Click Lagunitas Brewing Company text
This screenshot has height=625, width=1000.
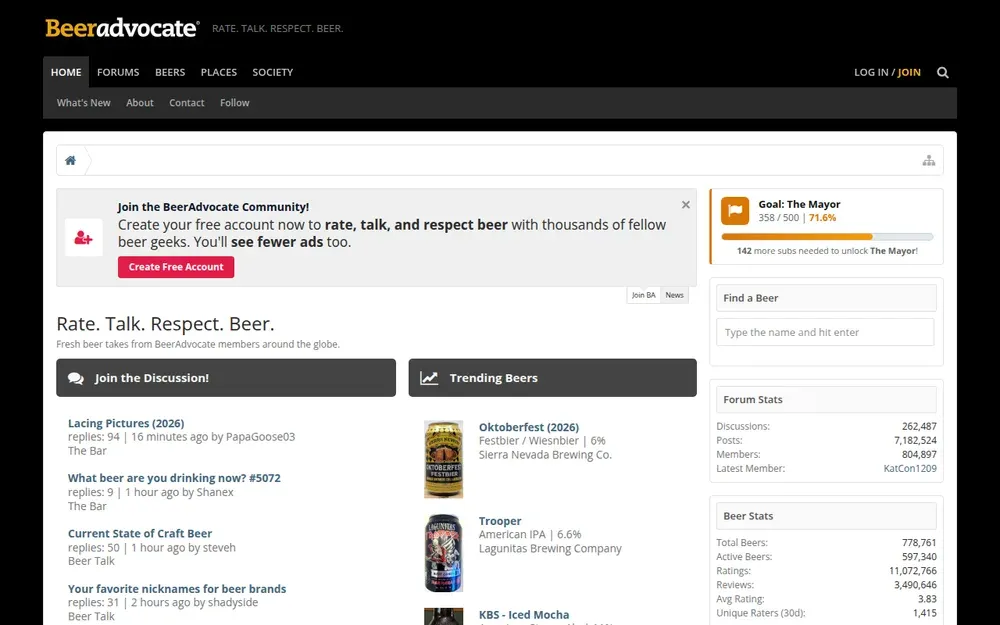click(x=550, y=548)
